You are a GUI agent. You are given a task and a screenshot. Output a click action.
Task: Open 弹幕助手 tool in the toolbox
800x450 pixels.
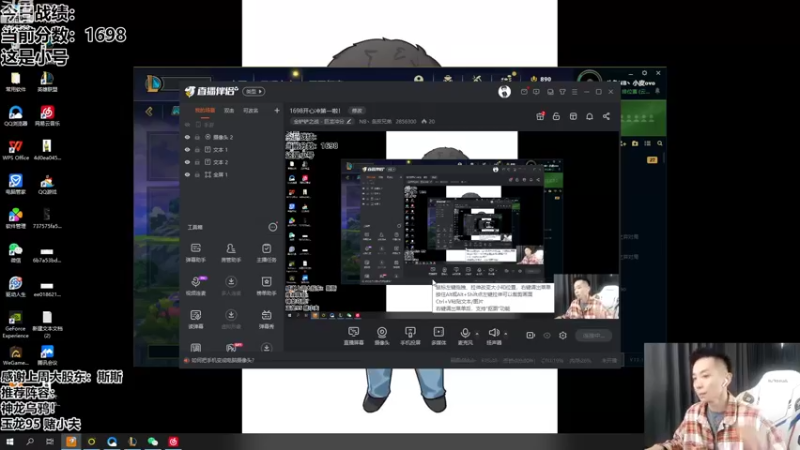click(x=195, y=253)
